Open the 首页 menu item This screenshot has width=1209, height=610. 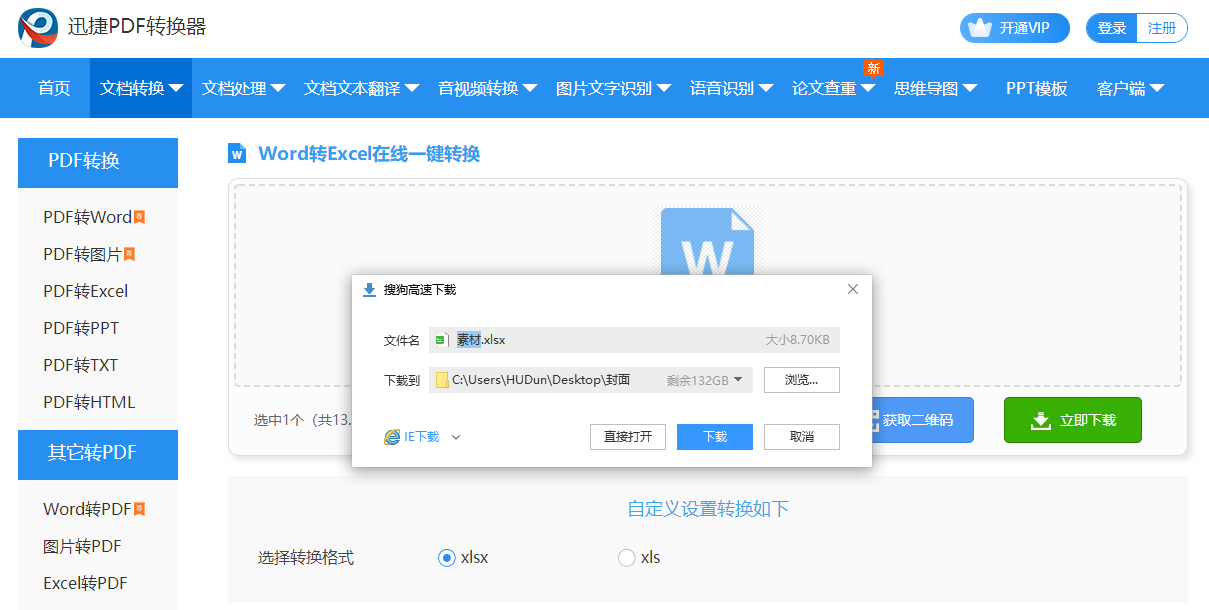(x=54, y=88)
